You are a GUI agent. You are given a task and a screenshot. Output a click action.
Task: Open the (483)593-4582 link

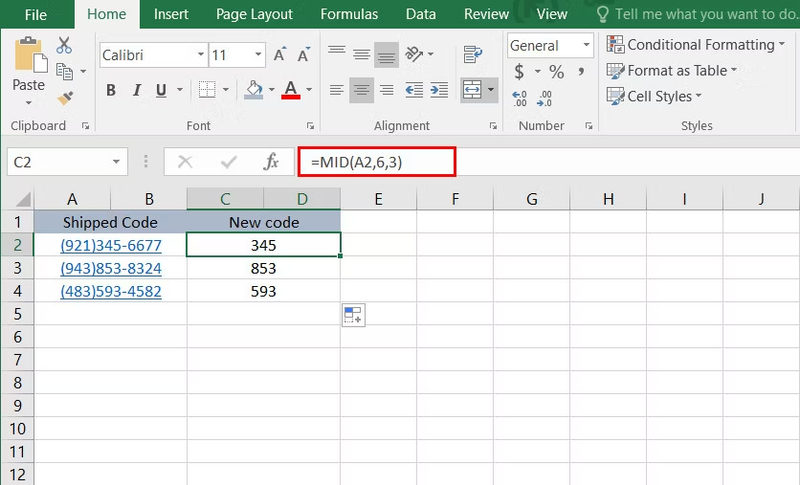click(x=111, y=291)
